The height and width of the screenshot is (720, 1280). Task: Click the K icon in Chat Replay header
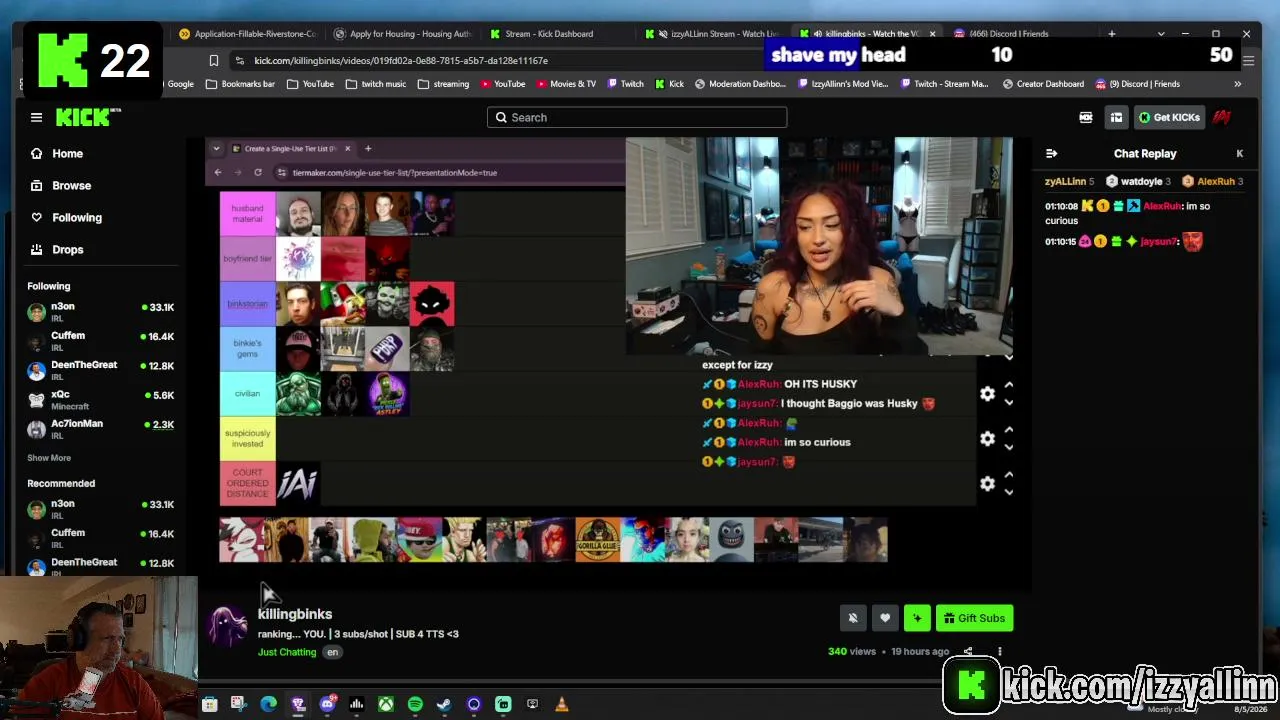(1239, 153)
